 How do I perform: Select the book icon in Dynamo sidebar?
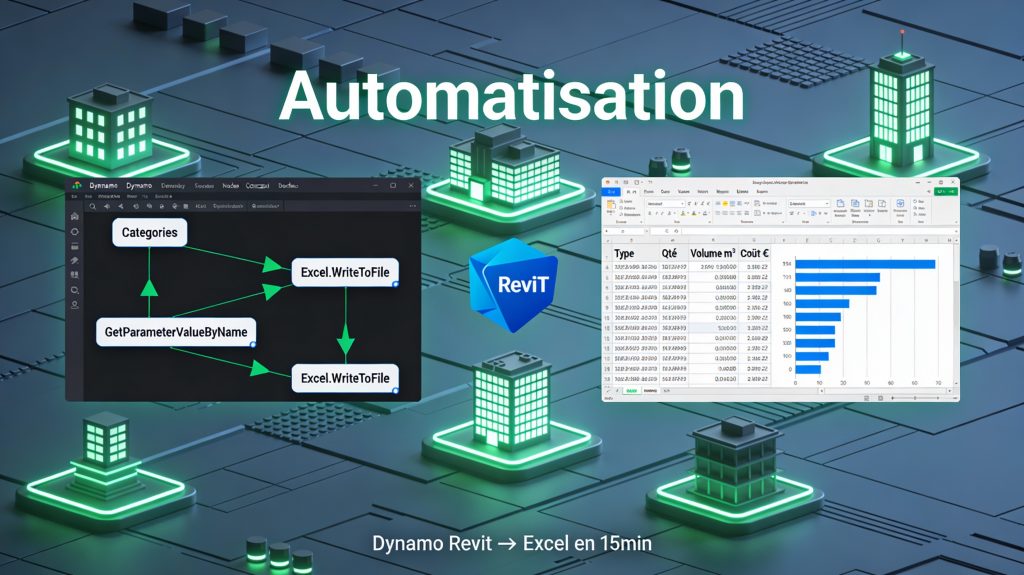coord(75,274)
